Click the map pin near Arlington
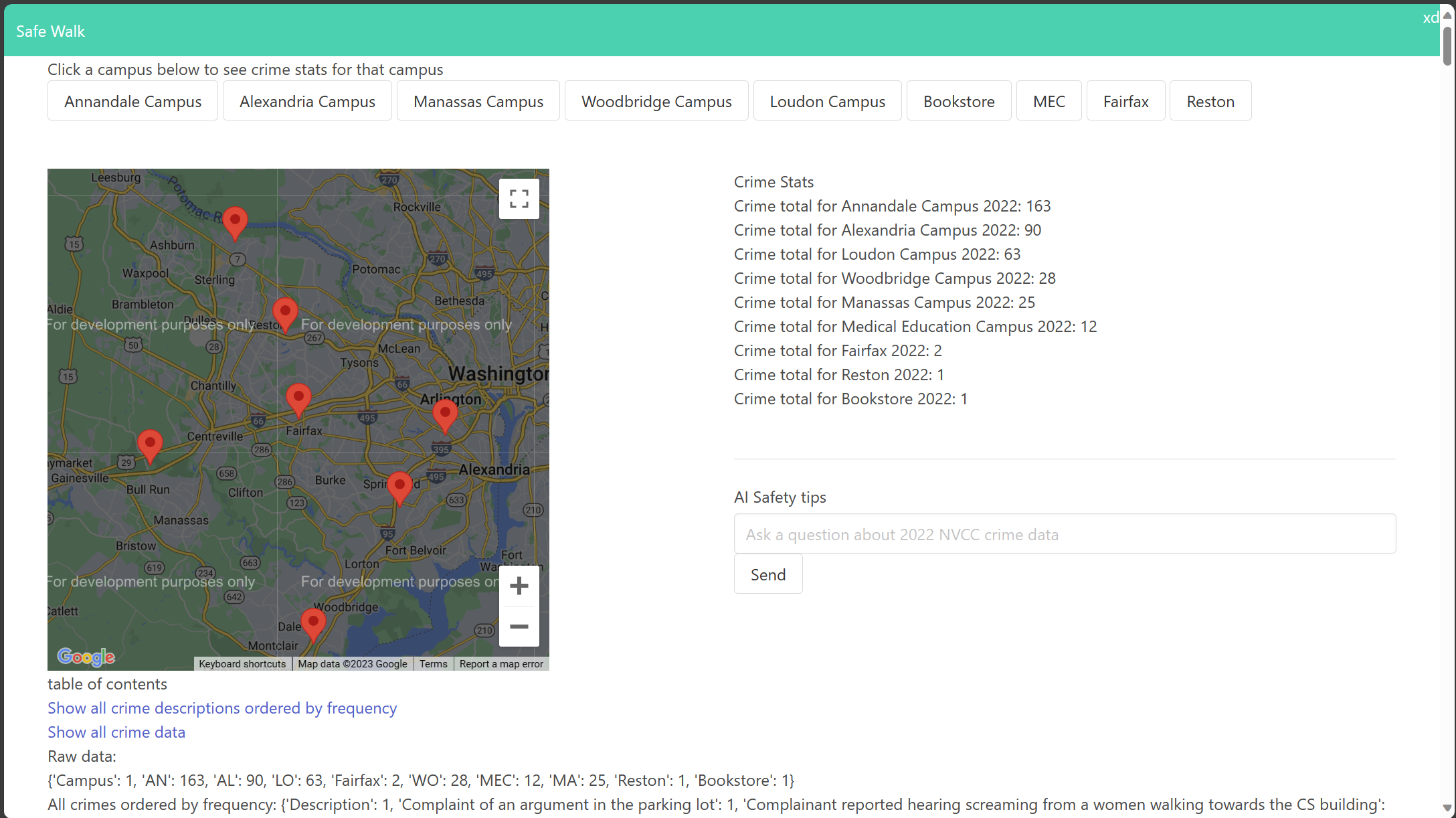 (445, 414)
